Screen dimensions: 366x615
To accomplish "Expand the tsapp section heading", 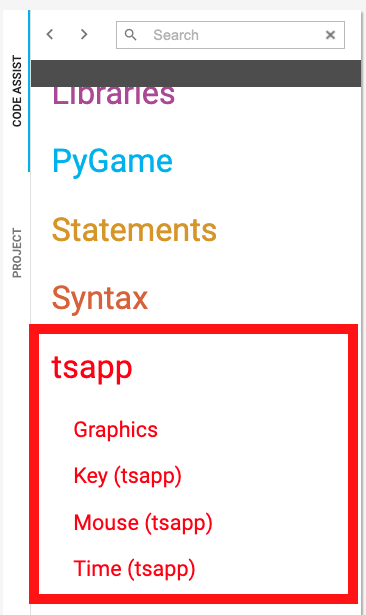I will coord(92,368).
